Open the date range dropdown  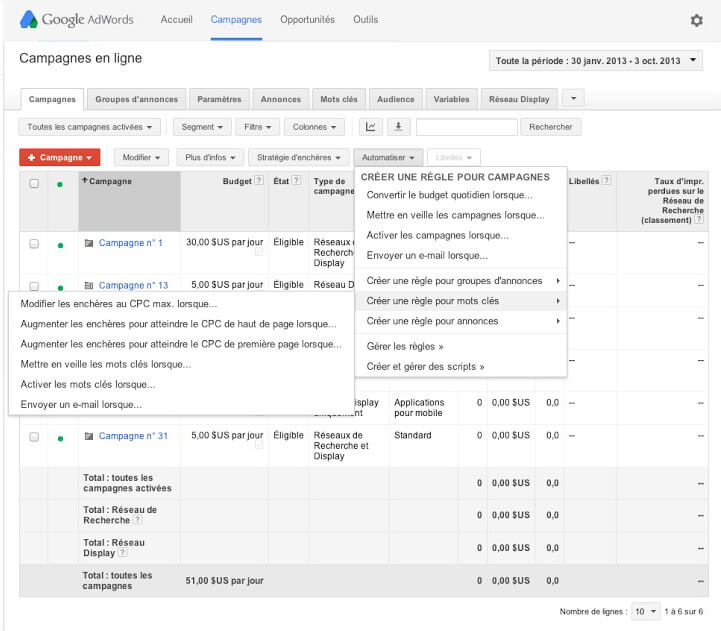click(x=595, y=61)
